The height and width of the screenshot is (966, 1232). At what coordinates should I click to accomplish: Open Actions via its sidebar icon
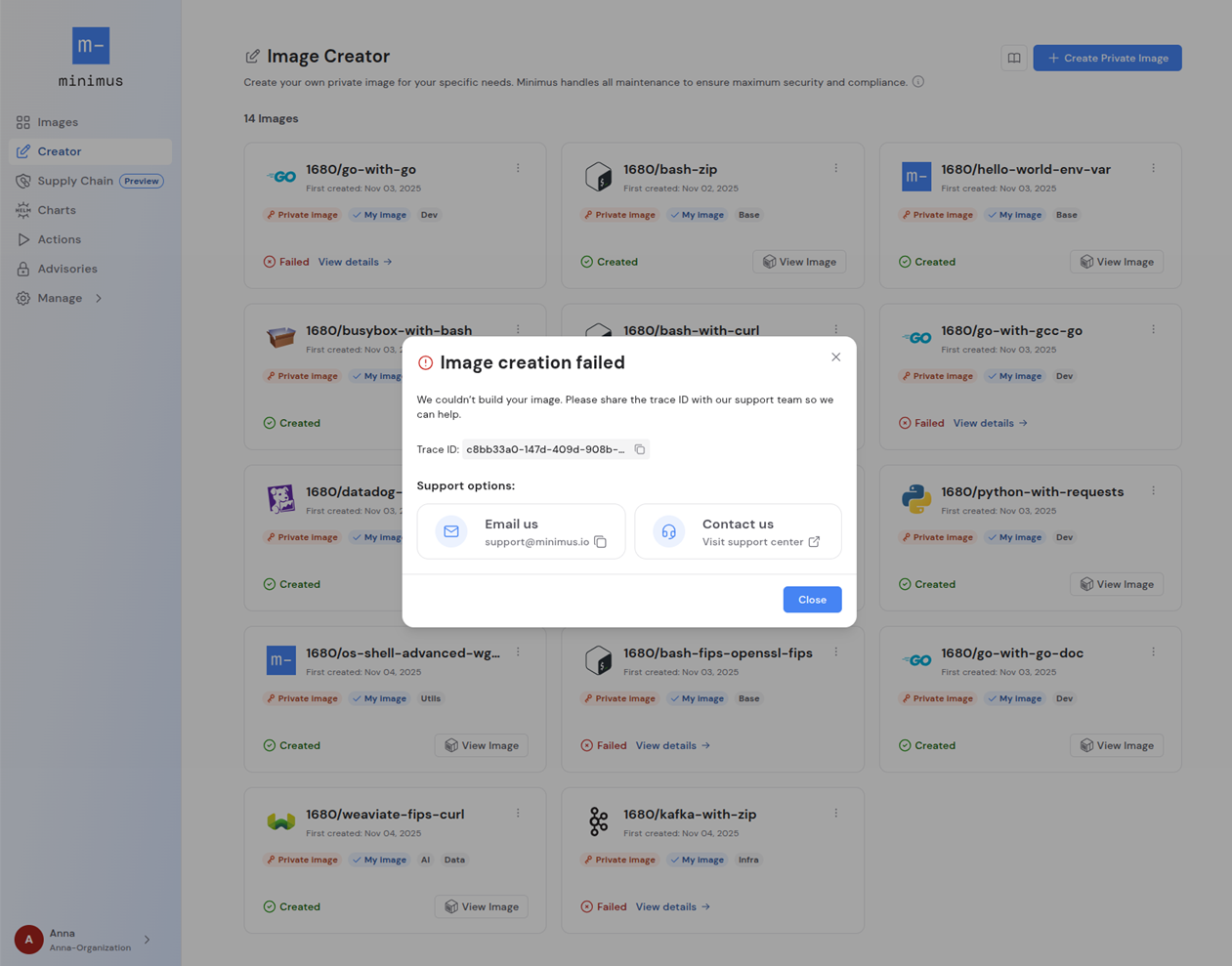[21, 239]
